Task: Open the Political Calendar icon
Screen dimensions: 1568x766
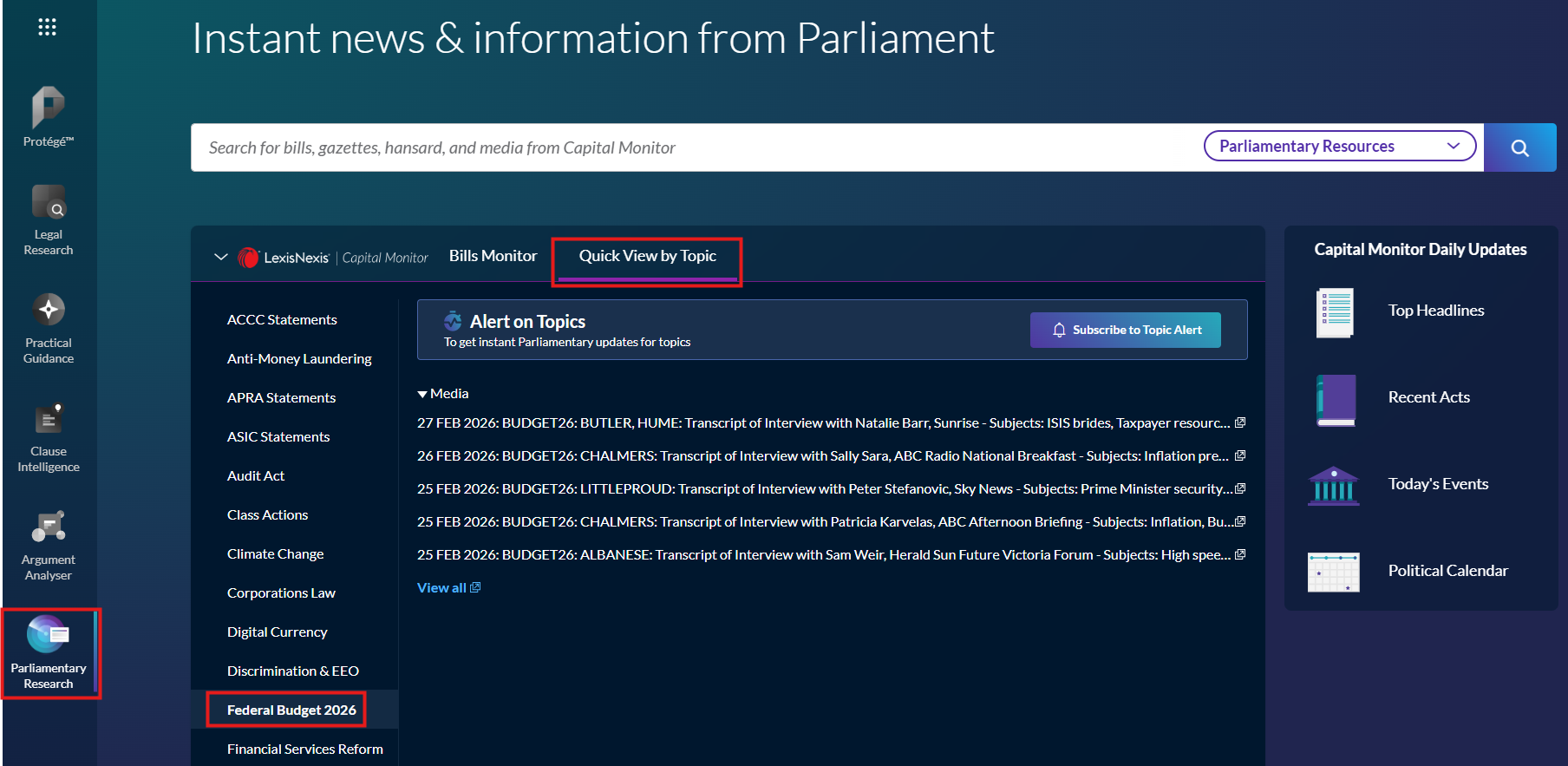Action: [1333, 572]
